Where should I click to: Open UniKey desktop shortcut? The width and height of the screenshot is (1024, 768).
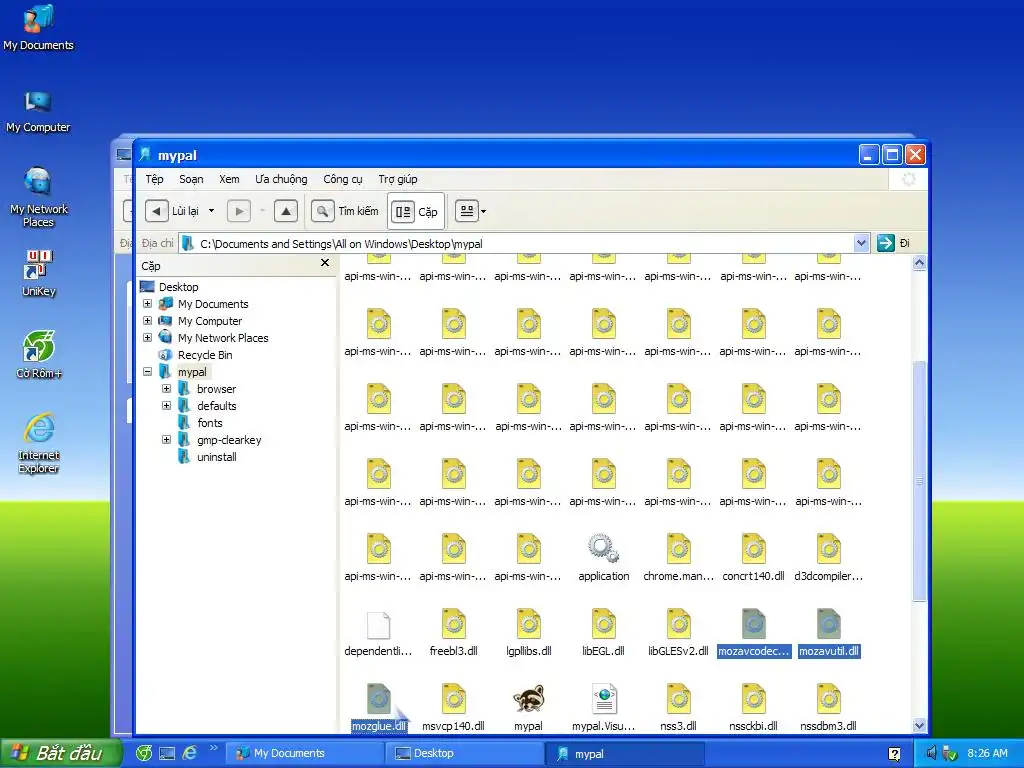coord(39,273)
